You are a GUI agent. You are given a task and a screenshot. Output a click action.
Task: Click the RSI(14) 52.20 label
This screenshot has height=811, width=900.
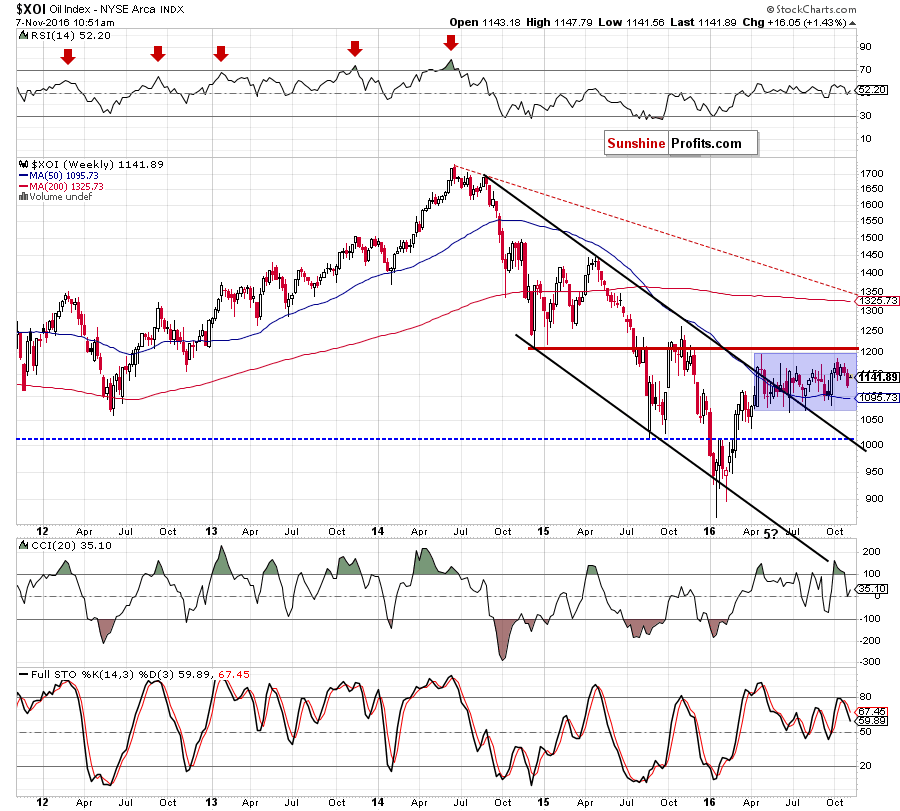coord(70,36)
